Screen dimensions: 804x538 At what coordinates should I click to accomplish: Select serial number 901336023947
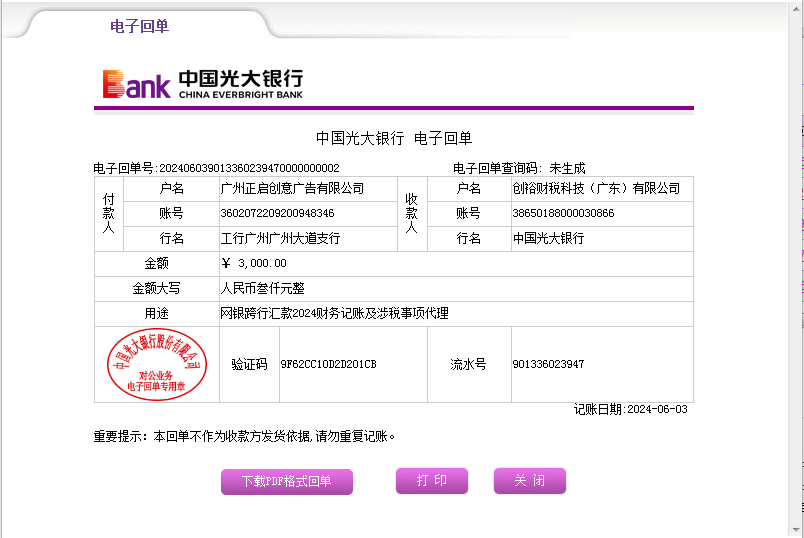[548, 364]
